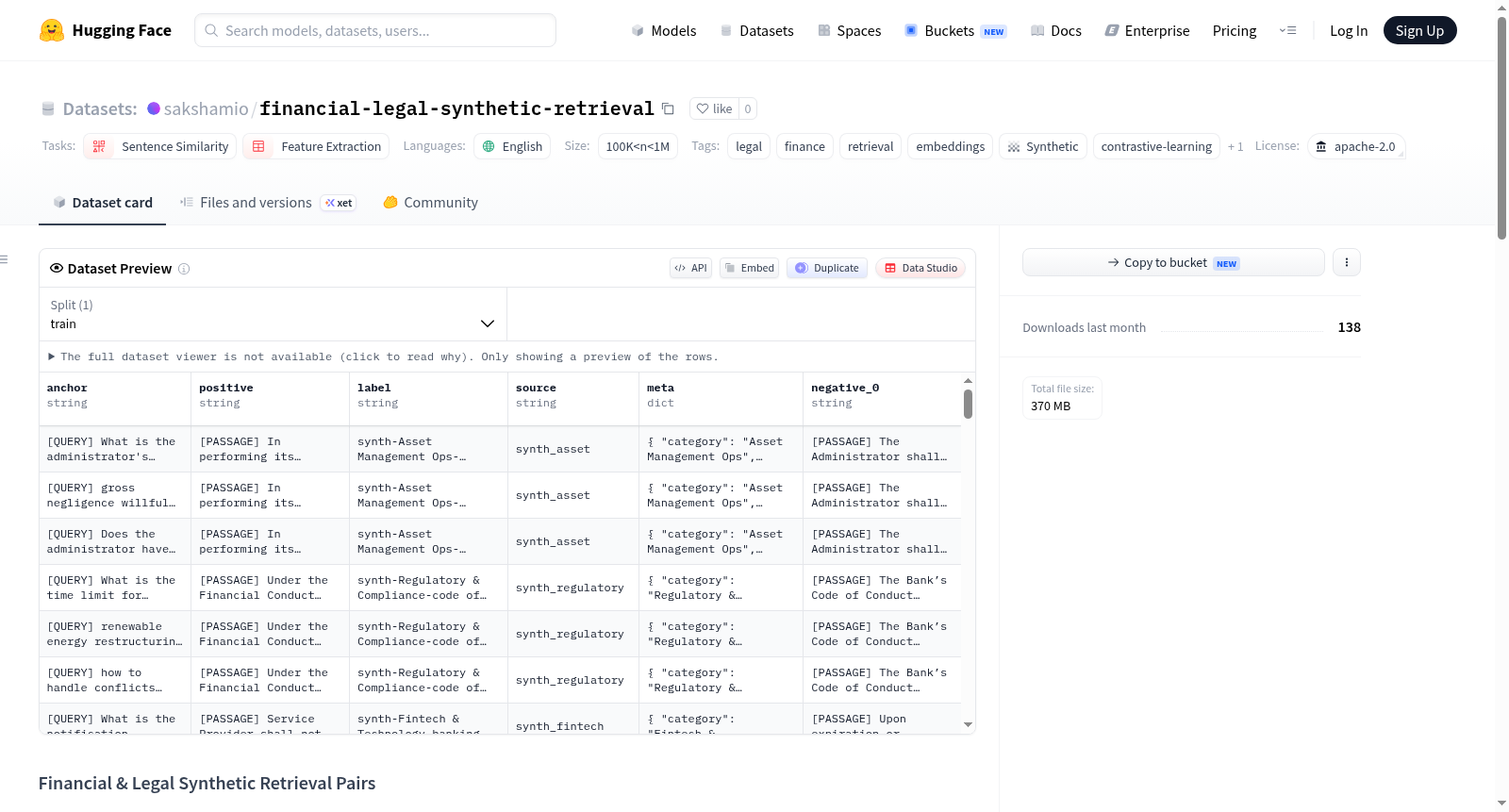The width and height of the screenshot is (1509, 812).
Task: Click the Datasets: breadcrumb link
Action: tap(99, 108)
